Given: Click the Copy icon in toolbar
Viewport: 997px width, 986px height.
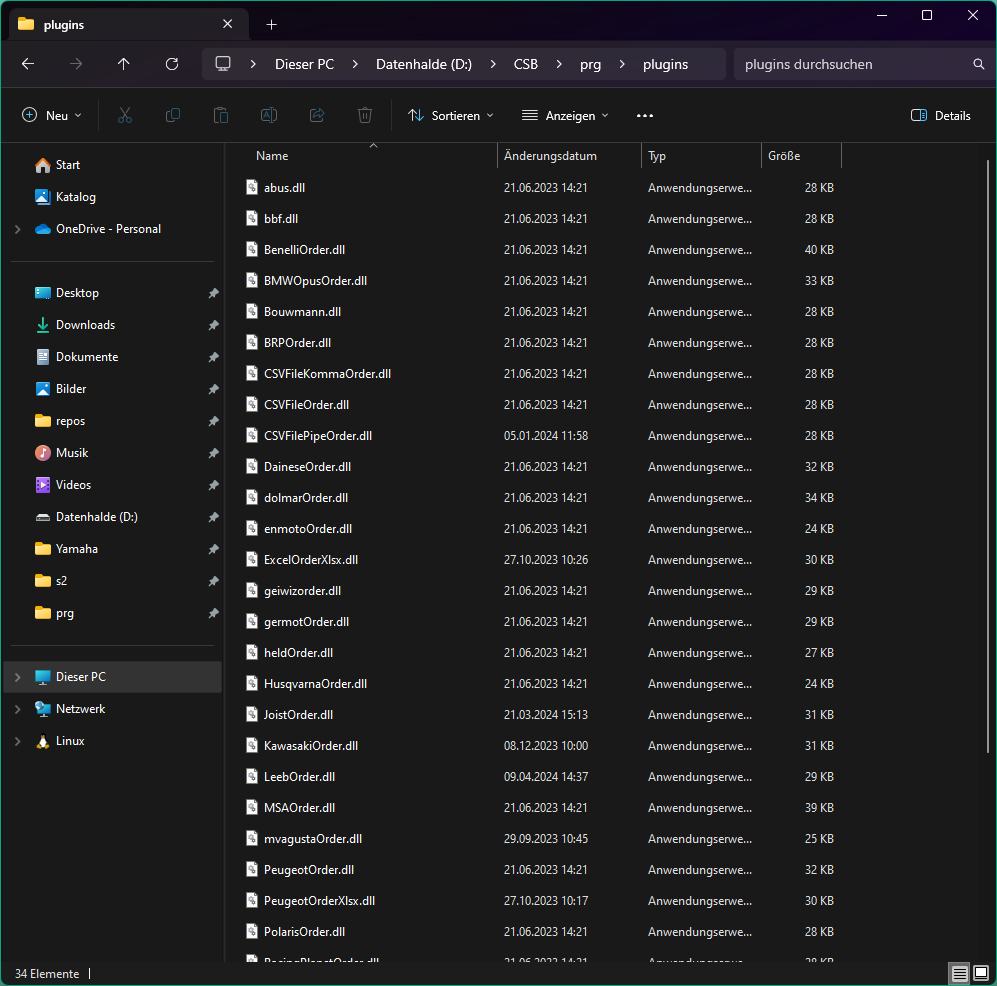Looking at the screenshot, I should [173, 115].
